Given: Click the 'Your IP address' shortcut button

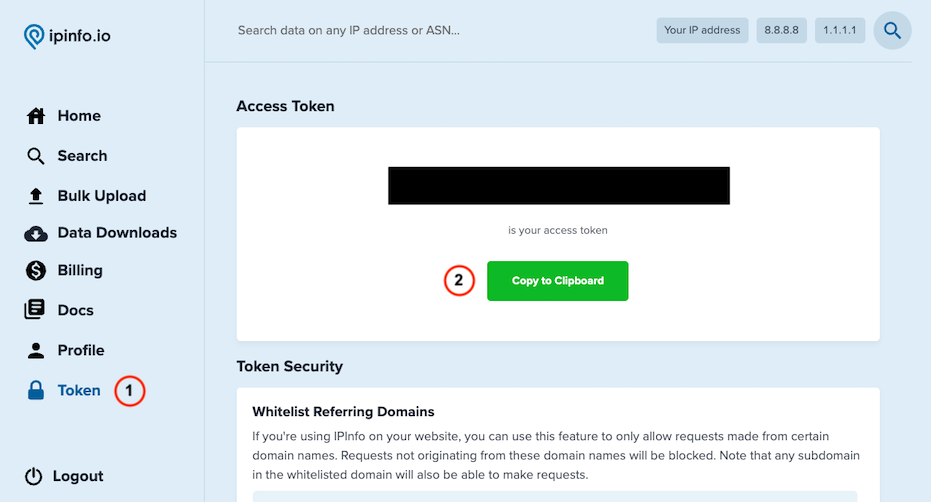Looking at the screenshot, I should 700,30.
